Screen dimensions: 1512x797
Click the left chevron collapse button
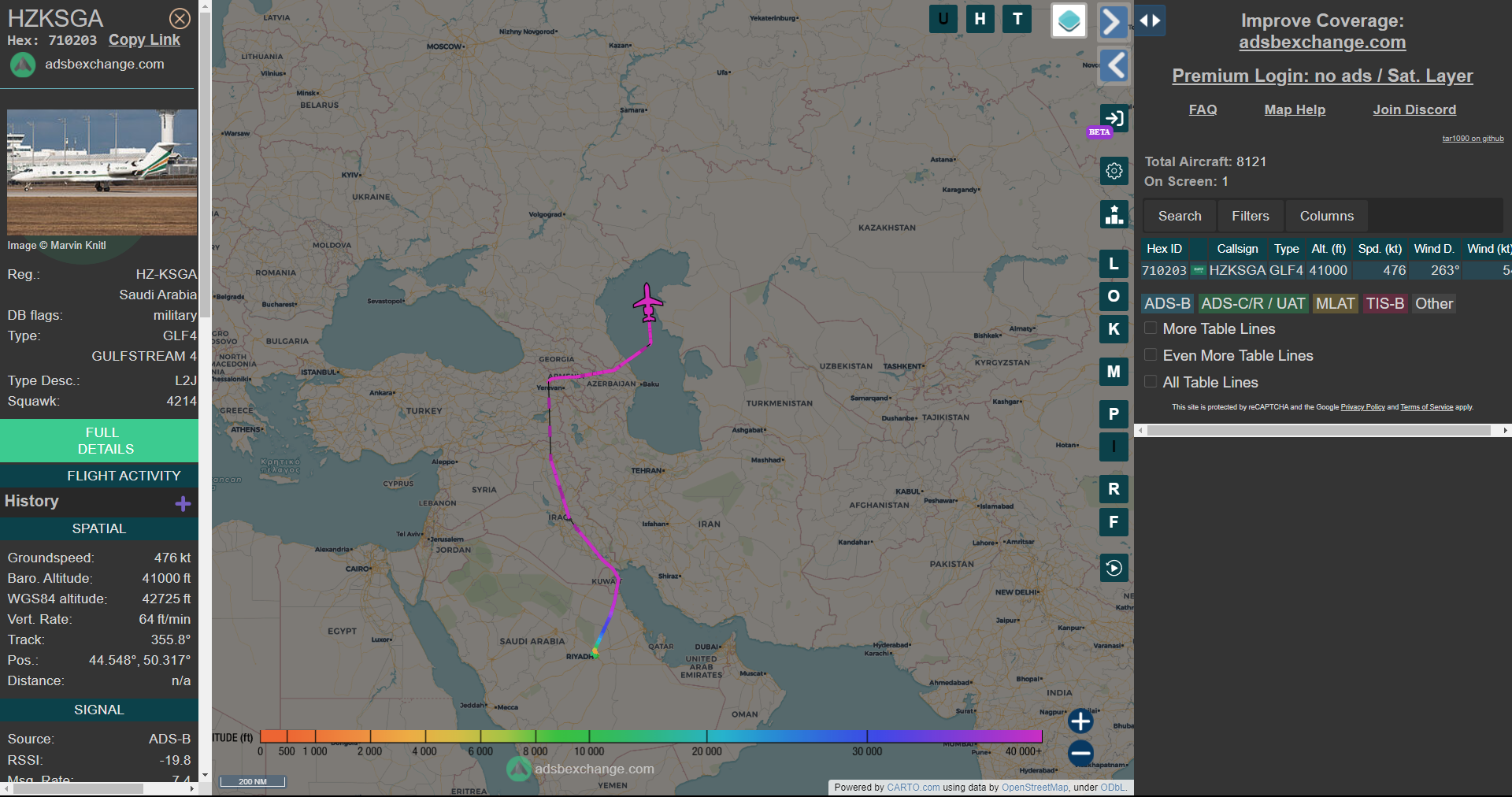coord(1114,65)
